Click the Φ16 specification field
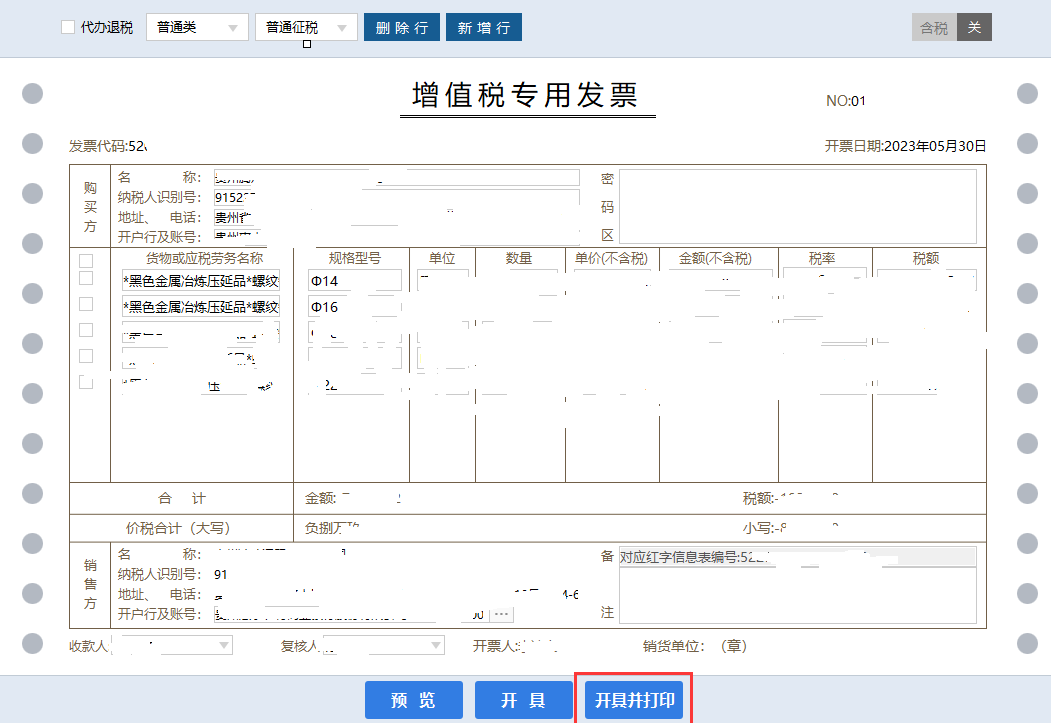 click(354, 307)
